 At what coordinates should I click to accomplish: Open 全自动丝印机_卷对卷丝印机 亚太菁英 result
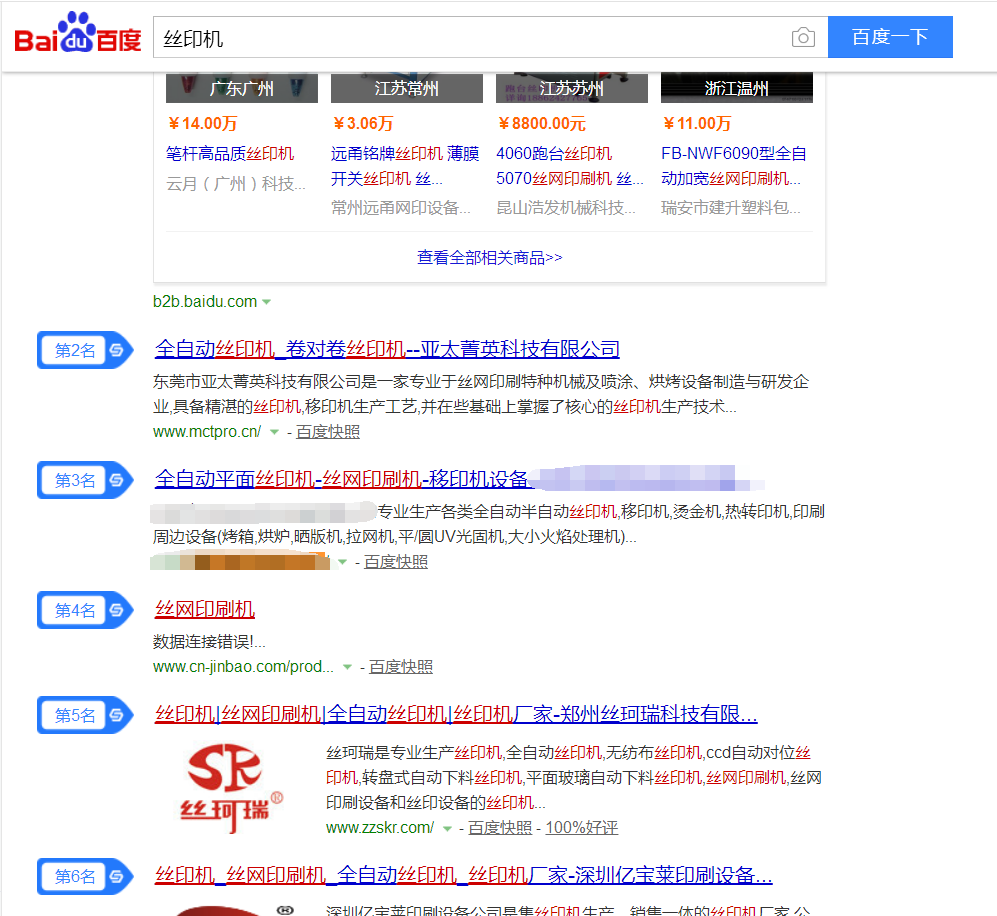[x=387, y=349]
